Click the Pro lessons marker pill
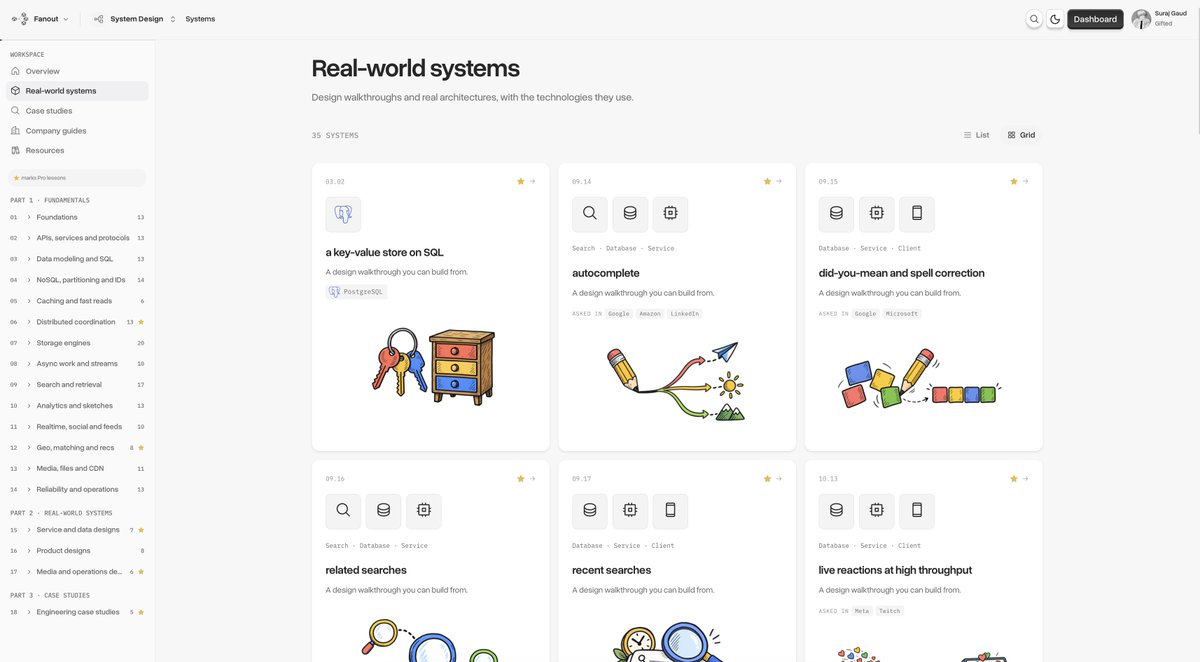 tap(77, 178)
